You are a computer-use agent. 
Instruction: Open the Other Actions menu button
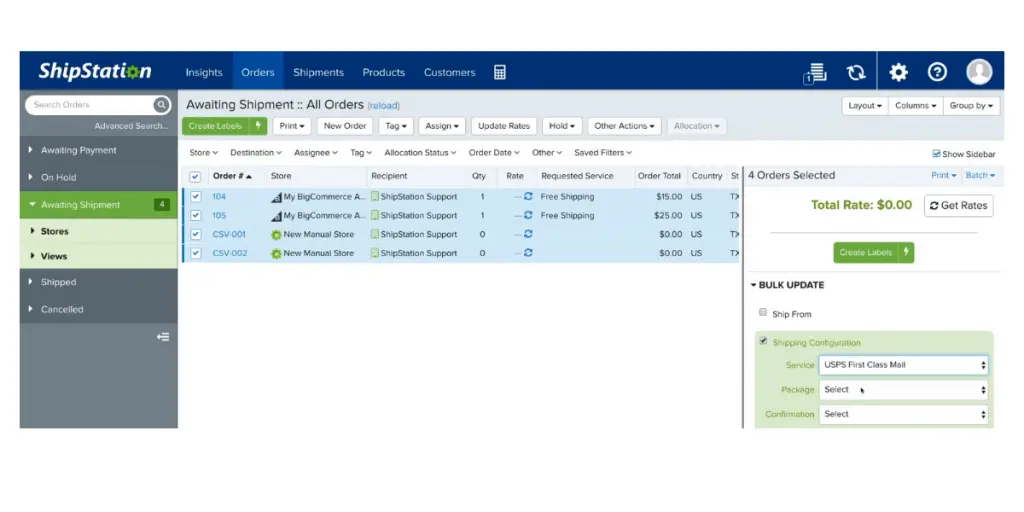tap(624, 126)
